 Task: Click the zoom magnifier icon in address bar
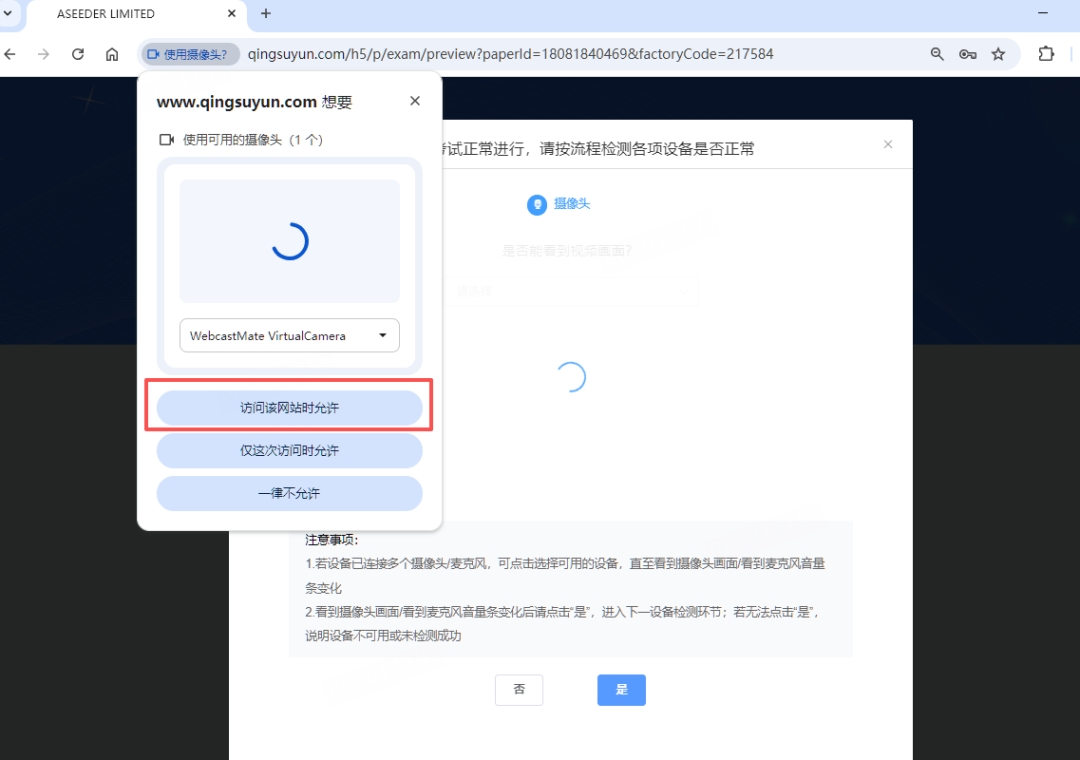click(937, 54)
